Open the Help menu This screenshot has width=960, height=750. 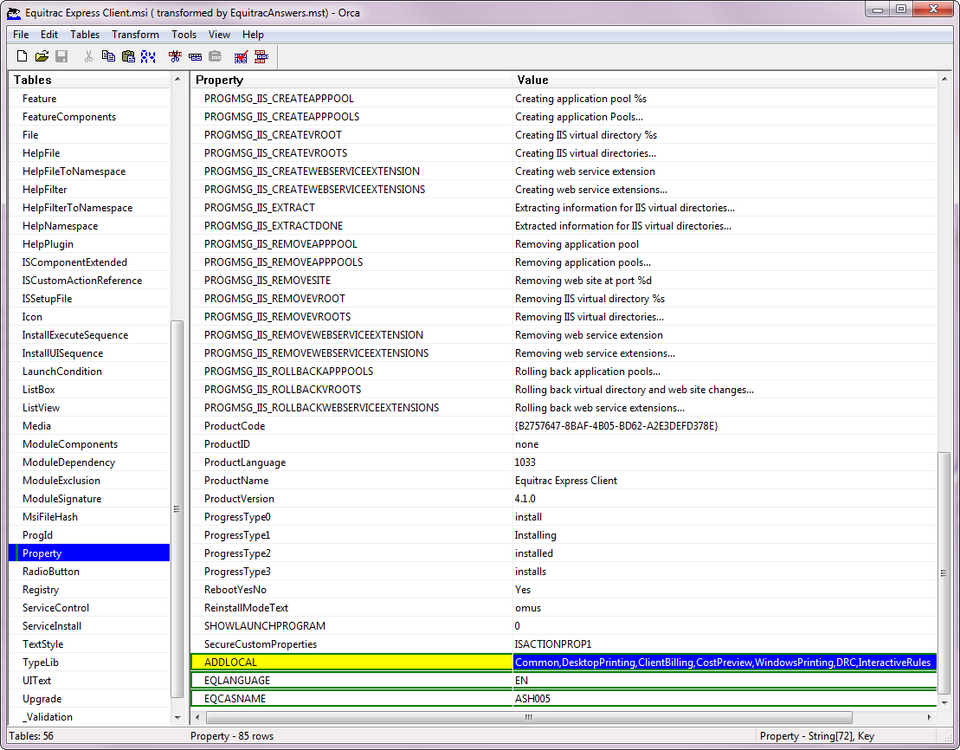point(253,34)
